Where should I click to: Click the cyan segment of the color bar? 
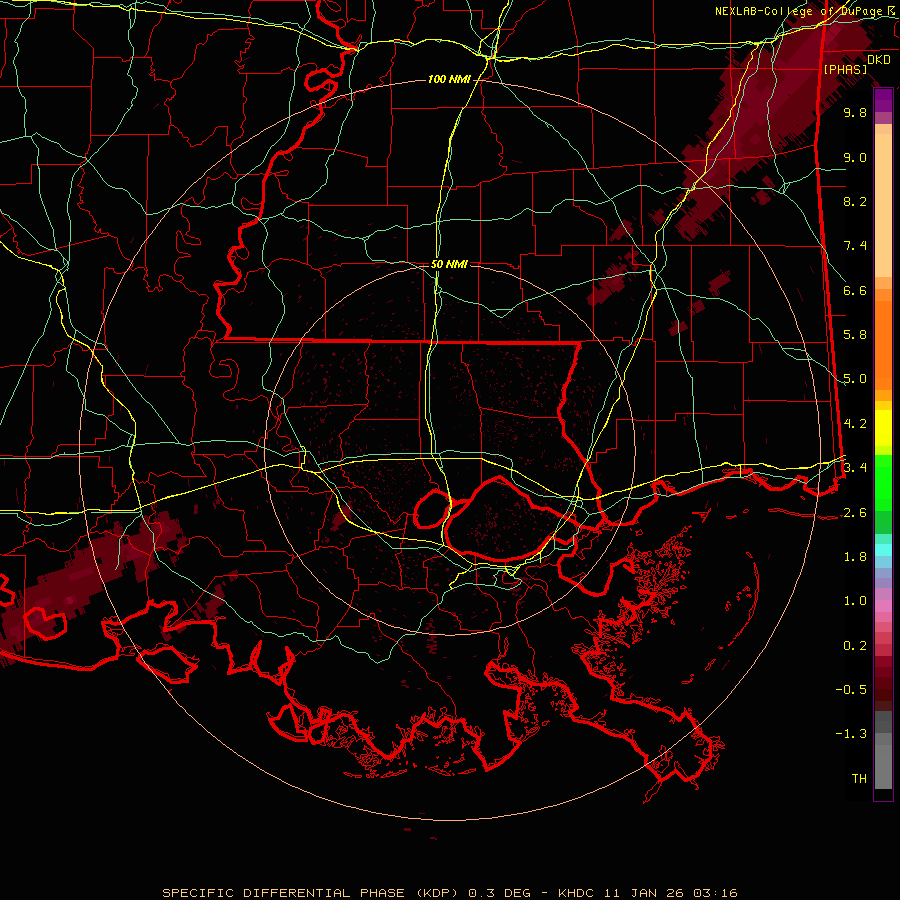click(883, 550)
